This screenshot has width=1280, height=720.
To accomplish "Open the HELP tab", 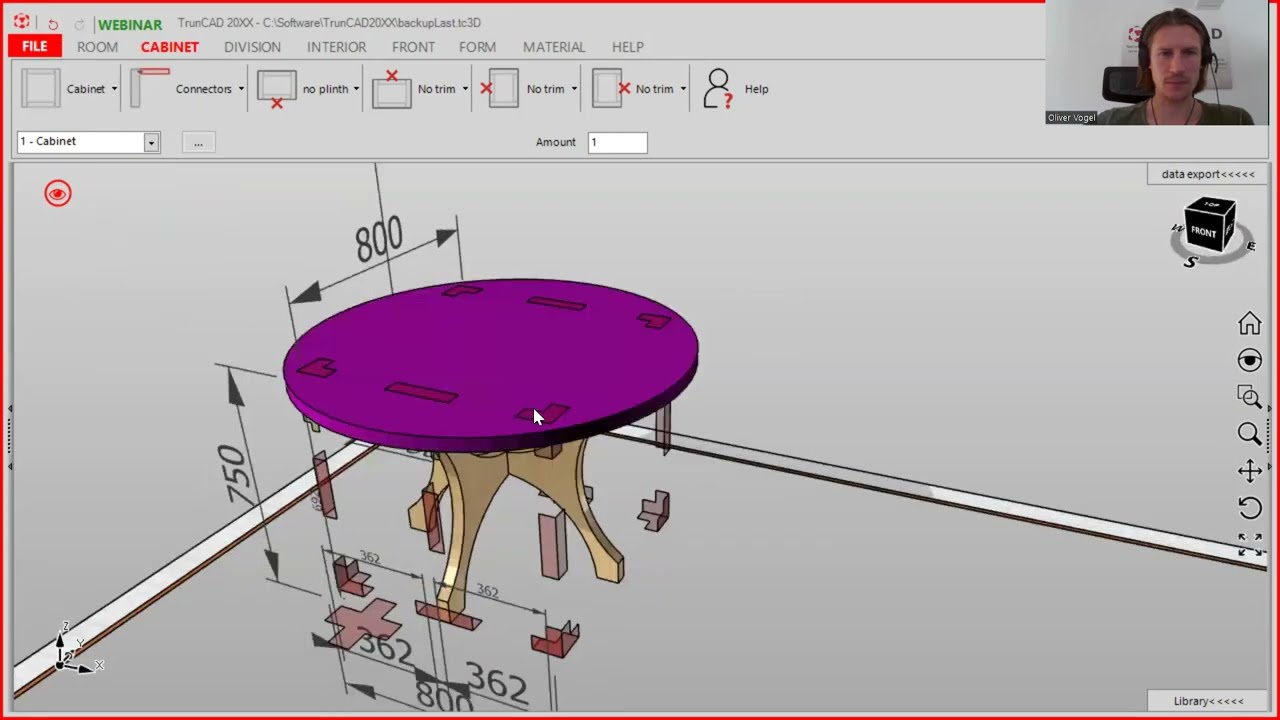I will pyautogui.click(x=628, y=47).
